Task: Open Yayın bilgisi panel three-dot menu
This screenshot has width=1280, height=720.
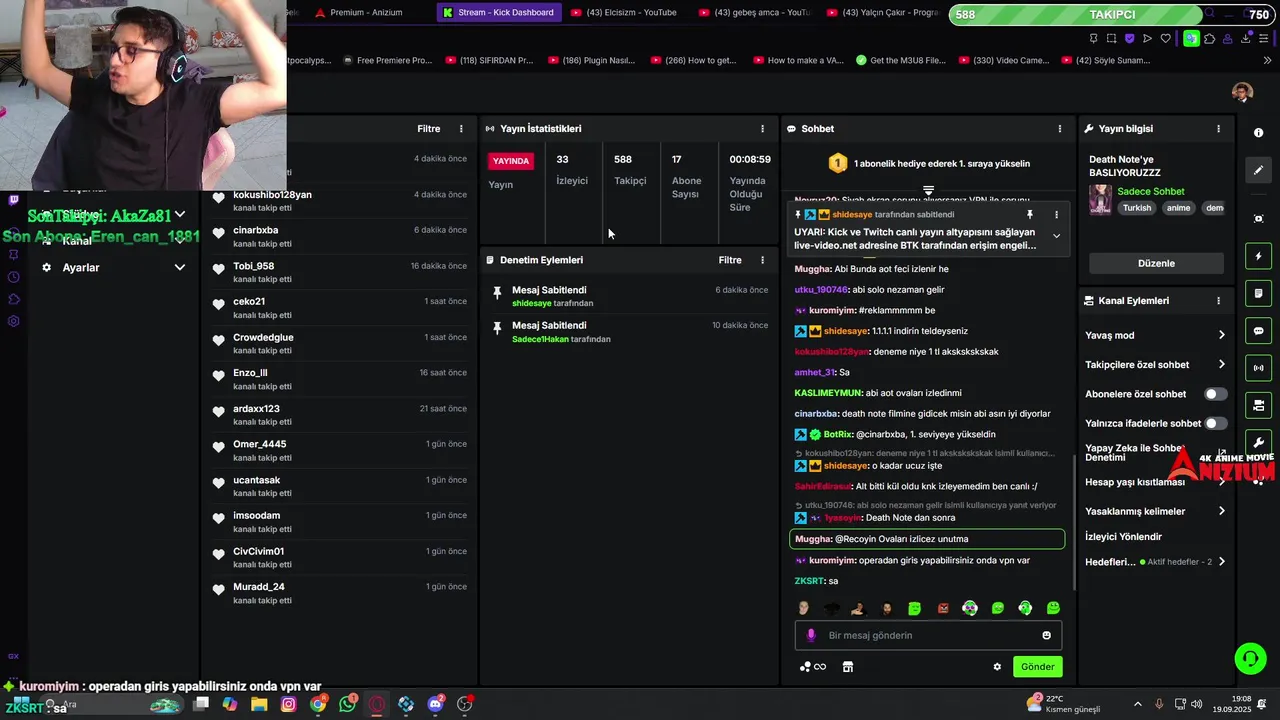Action: tap(1218, 129)
